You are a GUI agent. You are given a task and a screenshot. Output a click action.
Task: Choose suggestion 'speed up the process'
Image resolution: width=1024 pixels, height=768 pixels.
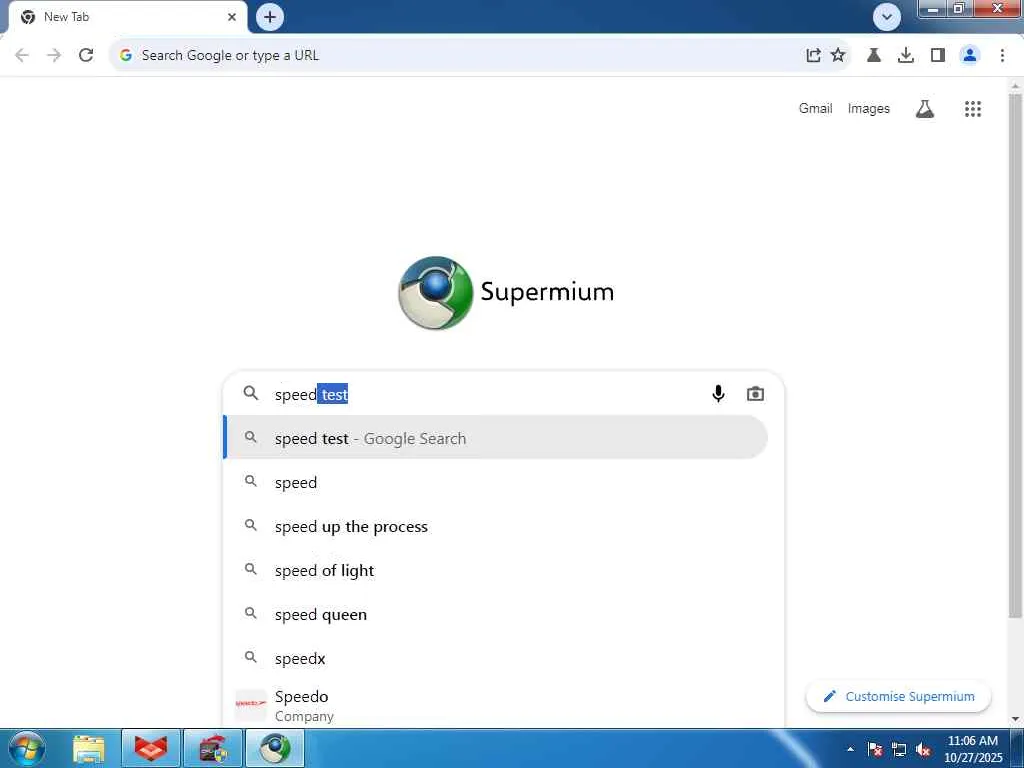coord(496,526)
